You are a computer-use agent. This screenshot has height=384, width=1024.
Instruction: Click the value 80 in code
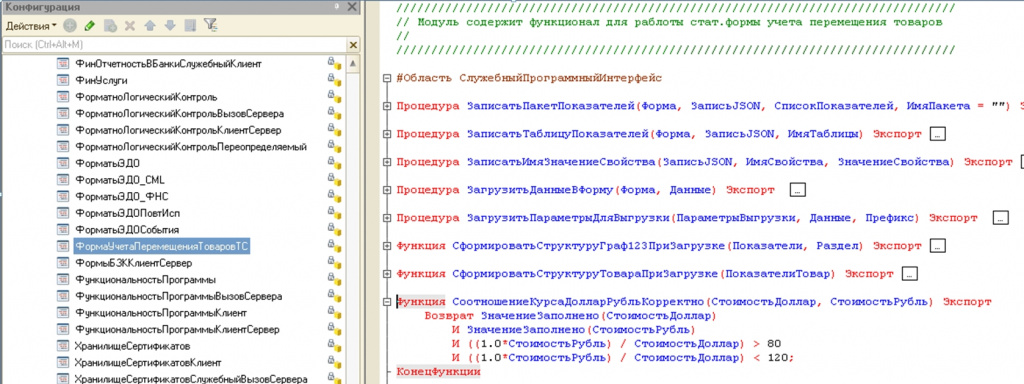point(775,344)
